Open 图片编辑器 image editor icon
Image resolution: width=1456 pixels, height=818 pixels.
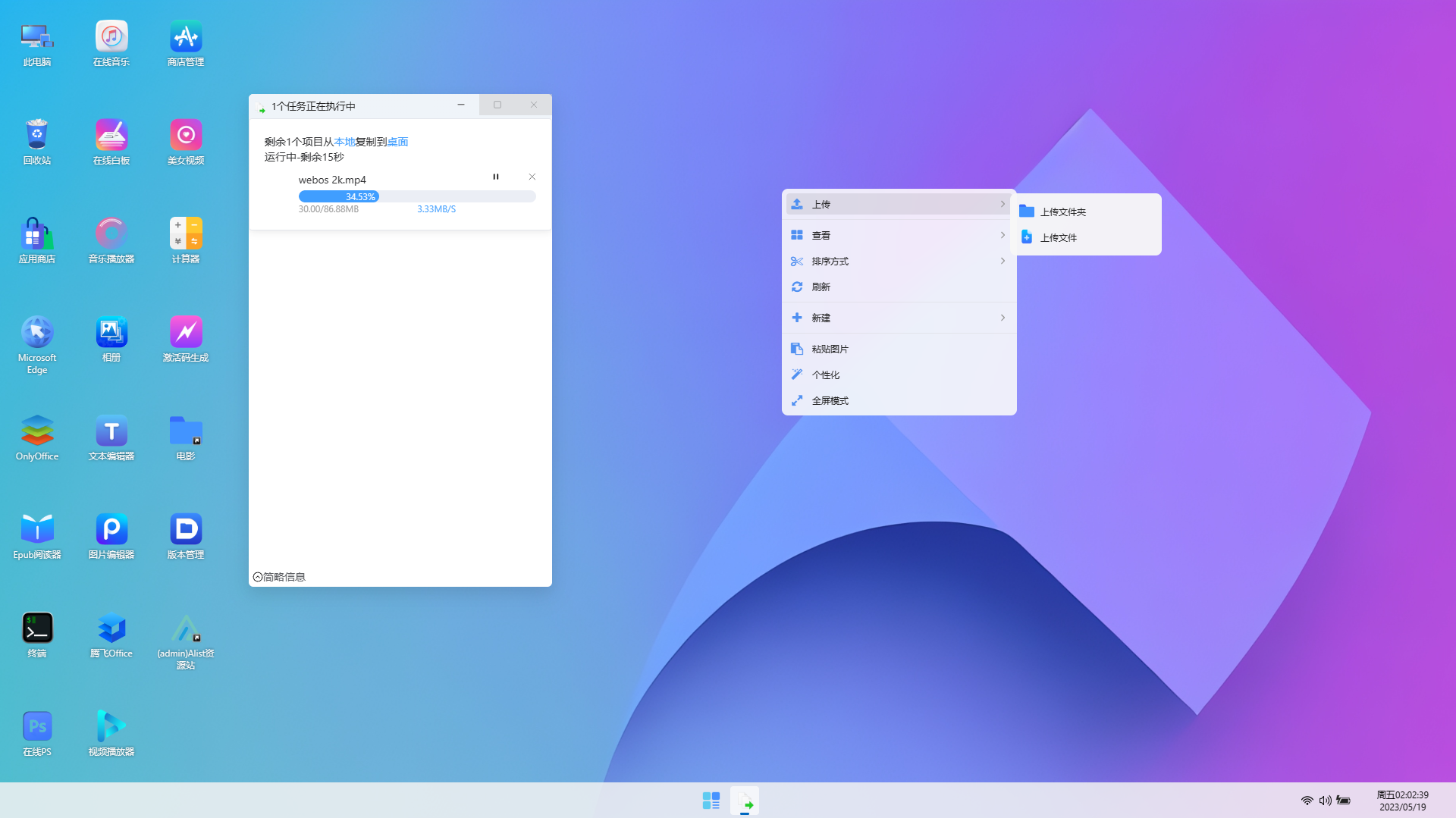coord(111,537)
